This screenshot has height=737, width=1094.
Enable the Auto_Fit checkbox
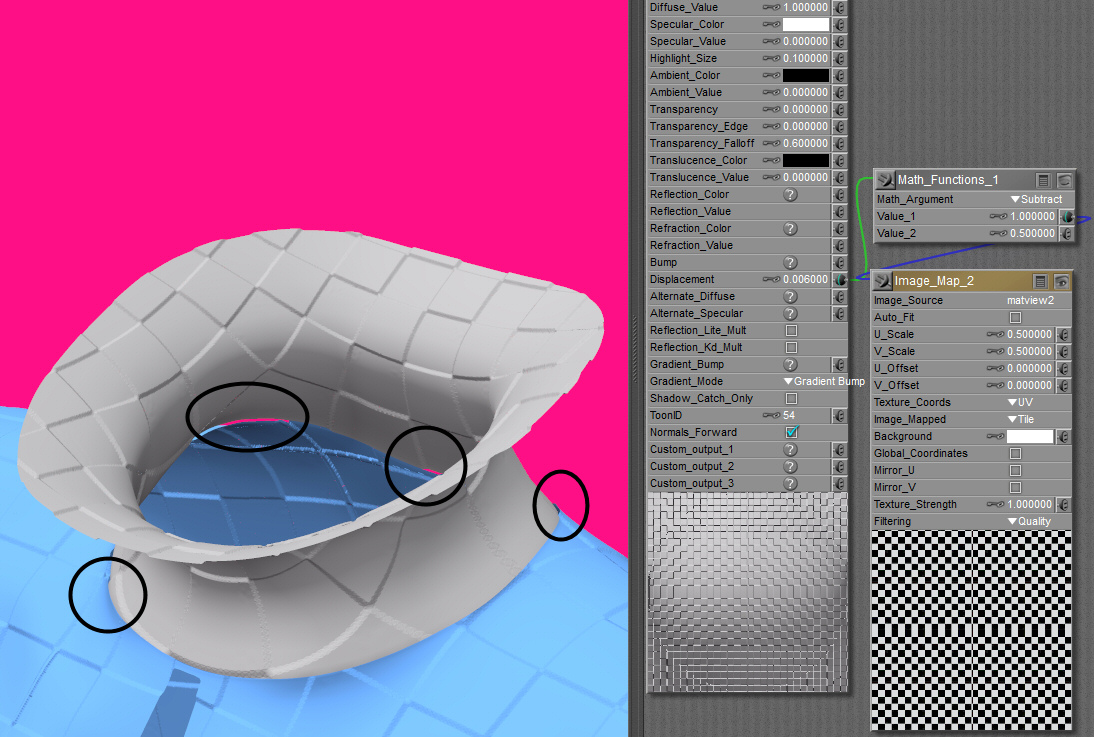tap(1015, 318)
